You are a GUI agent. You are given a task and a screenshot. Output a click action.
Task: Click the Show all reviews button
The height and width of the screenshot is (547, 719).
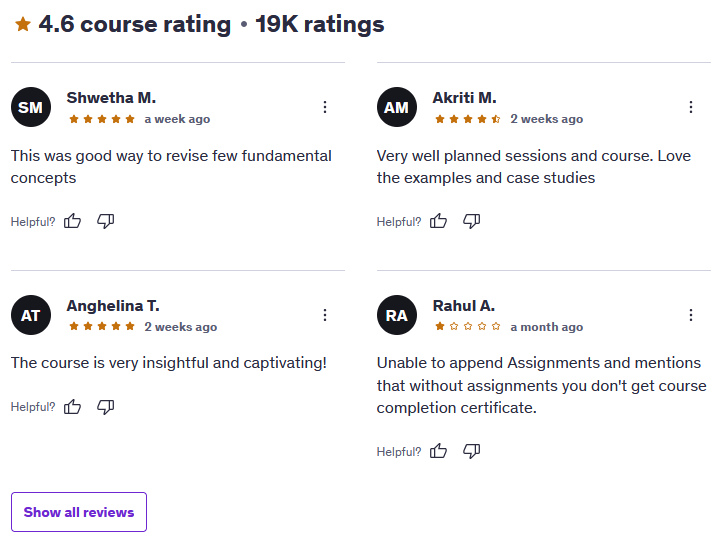point(79,512)
